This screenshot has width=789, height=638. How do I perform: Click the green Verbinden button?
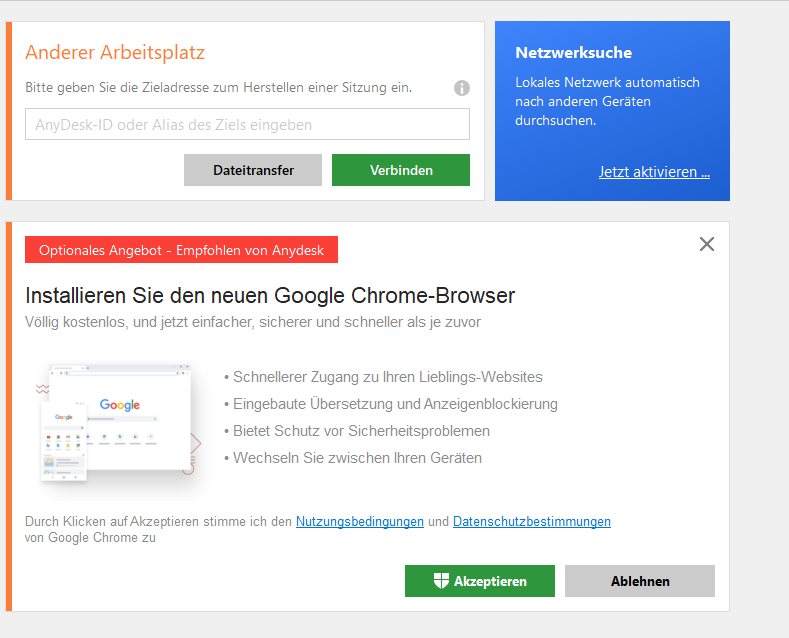coord(401,170)
